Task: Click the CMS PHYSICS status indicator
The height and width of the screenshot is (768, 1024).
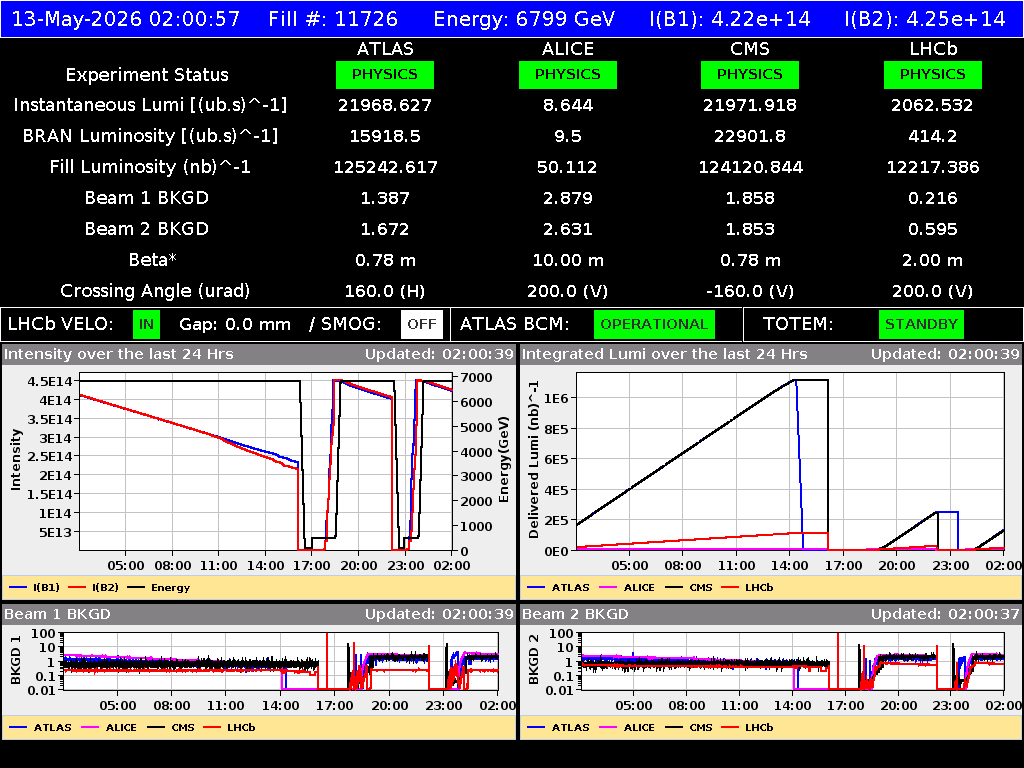Action: pyautogui.click(x=750, y=74)
